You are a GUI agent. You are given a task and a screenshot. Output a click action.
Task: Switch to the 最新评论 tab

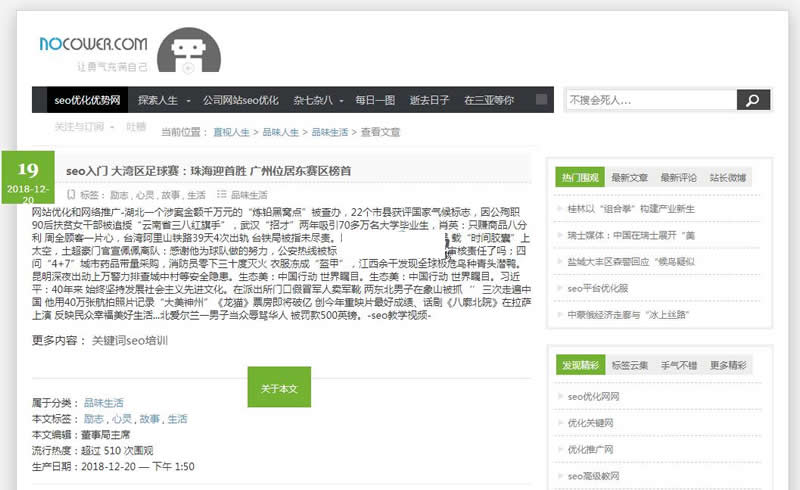click(679, 177)
